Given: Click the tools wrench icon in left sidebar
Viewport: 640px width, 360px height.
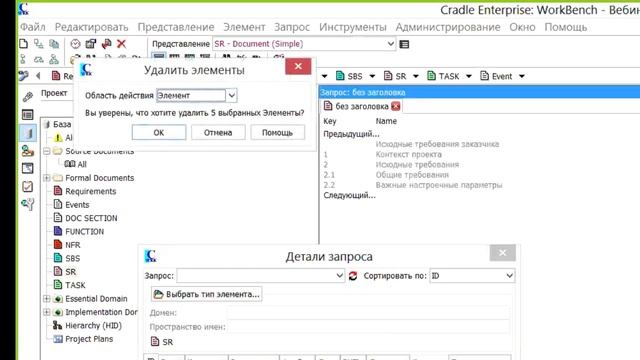Looking at the screenshot, I should pos(28,204).
